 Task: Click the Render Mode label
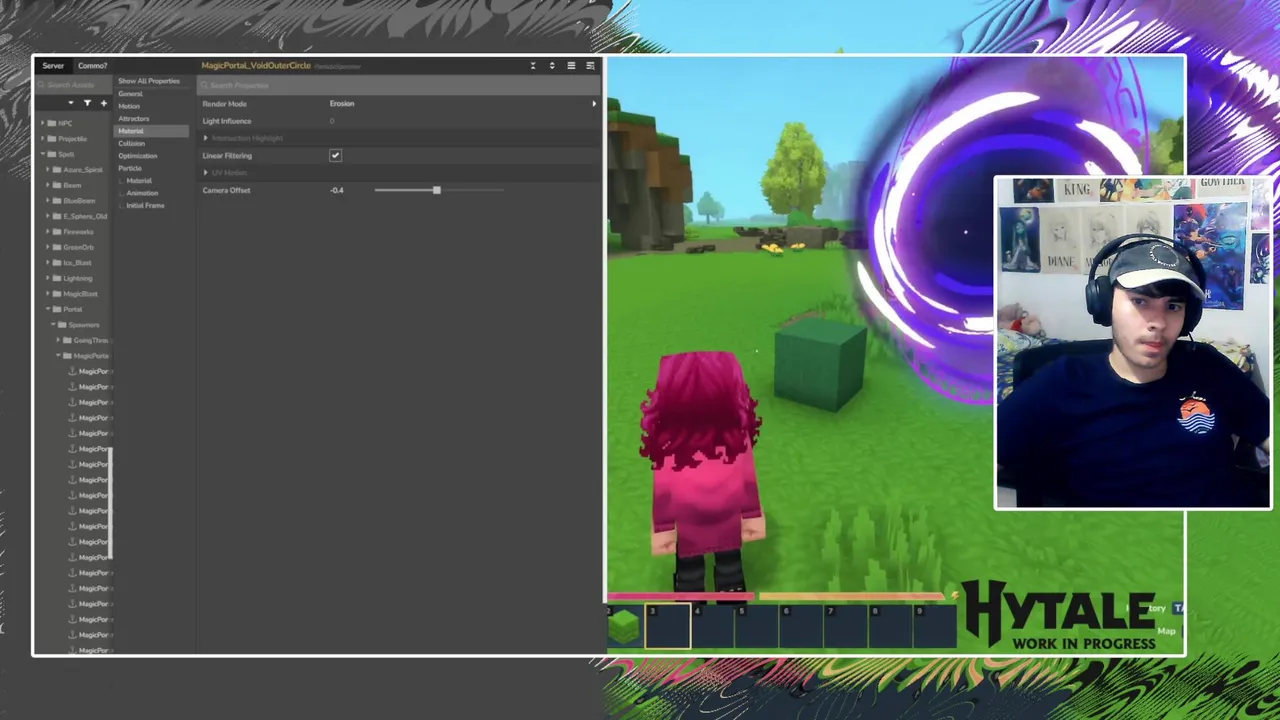pos(224,104)
